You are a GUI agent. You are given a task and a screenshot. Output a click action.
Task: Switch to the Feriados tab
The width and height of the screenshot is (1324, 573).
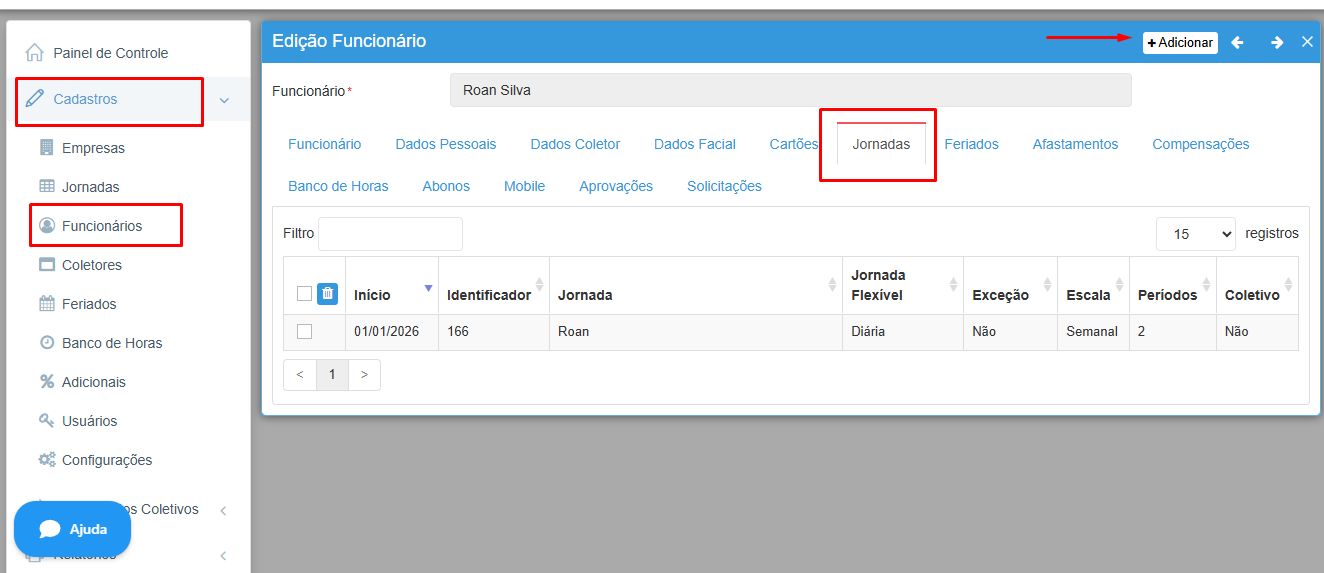point(971,144)
